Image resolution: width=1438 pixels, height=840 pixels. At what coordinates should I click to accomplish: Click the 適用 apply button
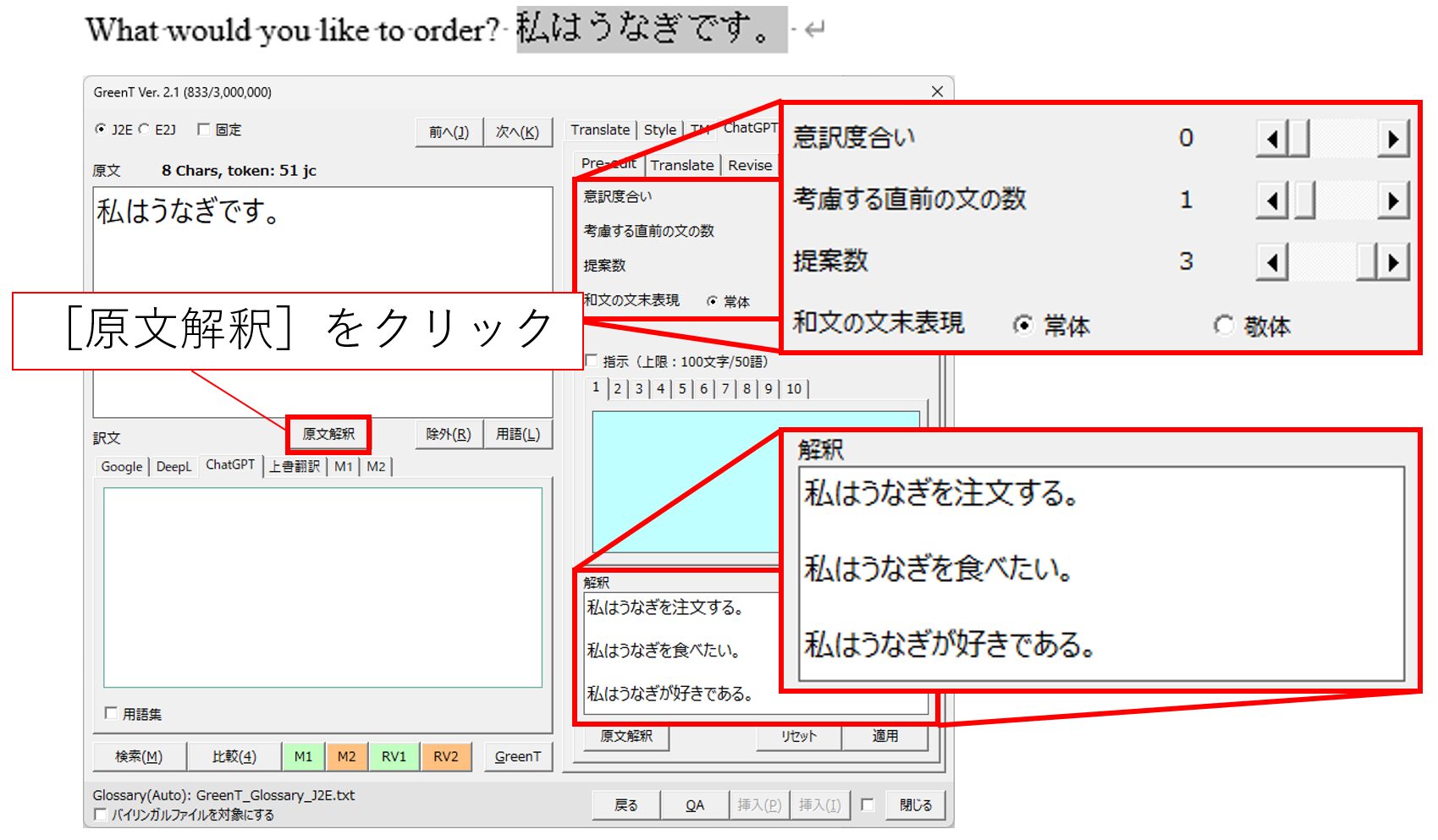[885, 736]
